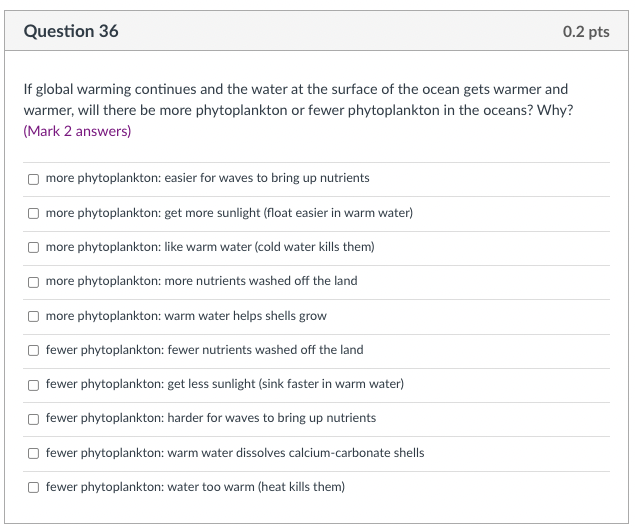Check 'fewer nutrients washed off the land'
Screen dimensions: 635x529
(33, 350)
